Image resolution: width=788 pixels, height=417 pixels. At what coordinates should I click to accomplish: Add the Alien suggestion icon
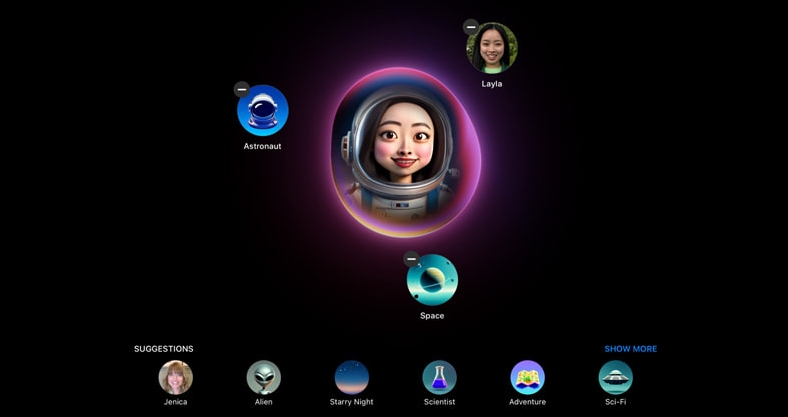point(264,377)
